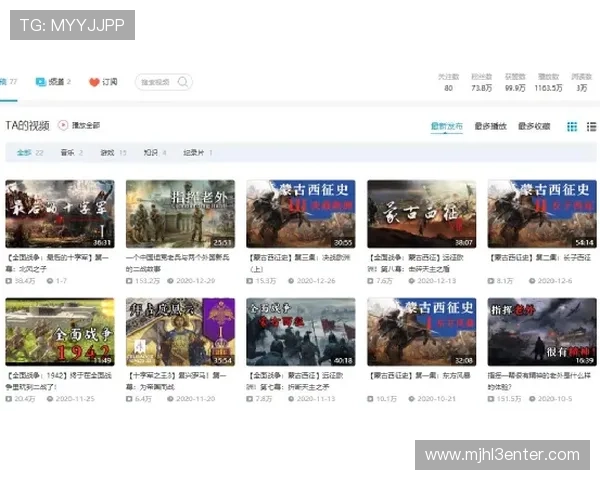Open title 指挥一帮很有精神的老外
Screen dimensions: 600x480
(x=540, y=381)
